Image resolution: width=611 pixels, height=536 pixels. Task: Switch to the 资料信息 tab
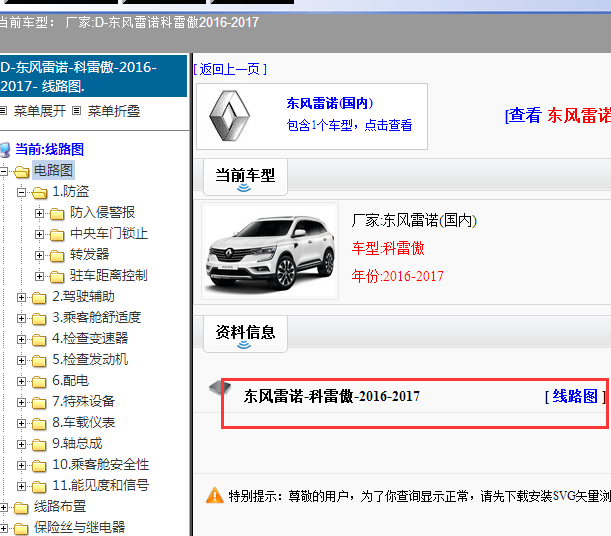(245, 334)
